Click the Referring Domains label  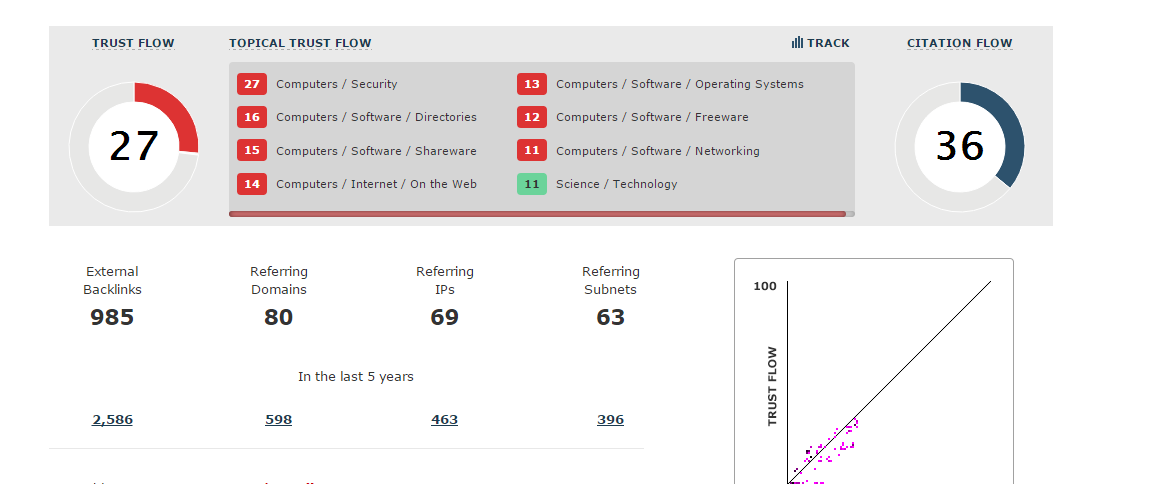(x=278, y=281)
